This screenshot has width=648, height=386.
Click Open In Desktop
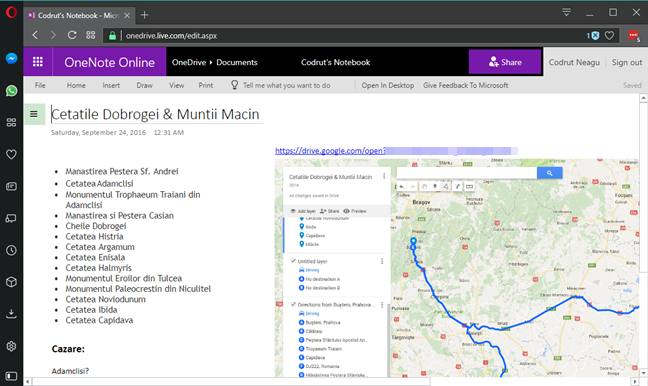388,85
